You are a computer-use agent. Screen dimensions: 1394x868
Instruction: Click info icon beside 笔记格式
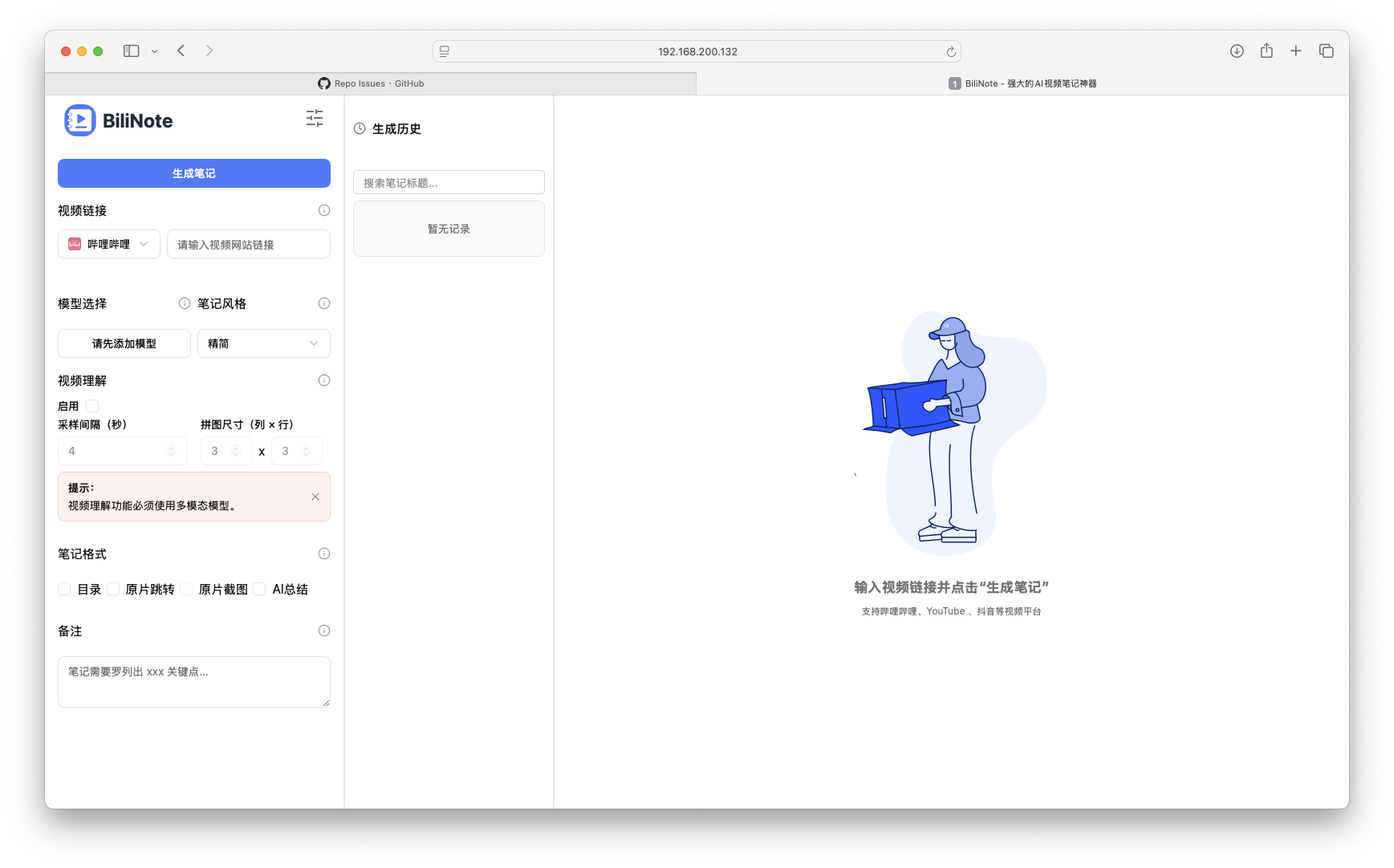(x=324, y=554)
